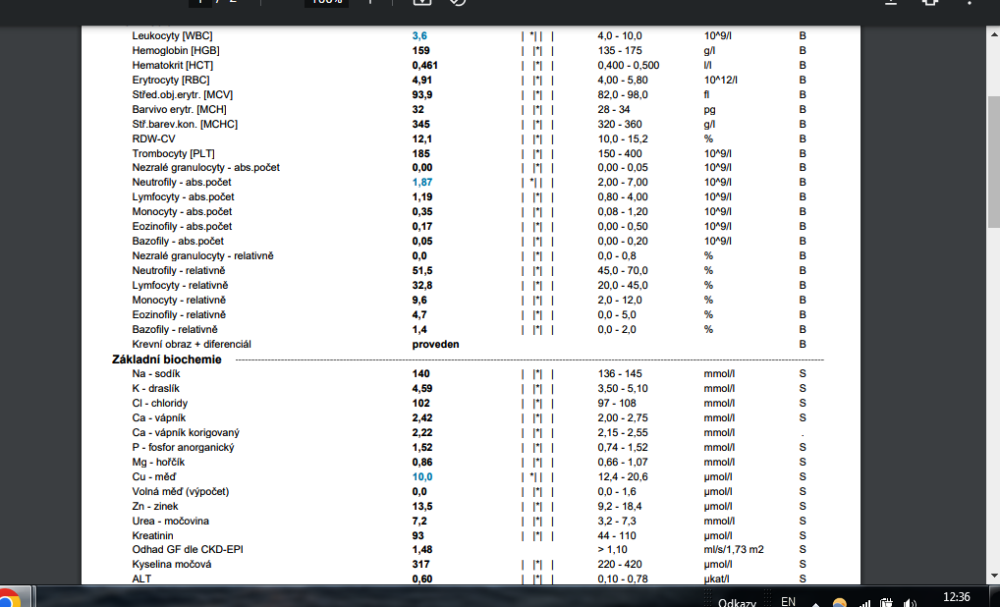
Task: Open the PDF viewer more actions menu
Action: [970, 3]
